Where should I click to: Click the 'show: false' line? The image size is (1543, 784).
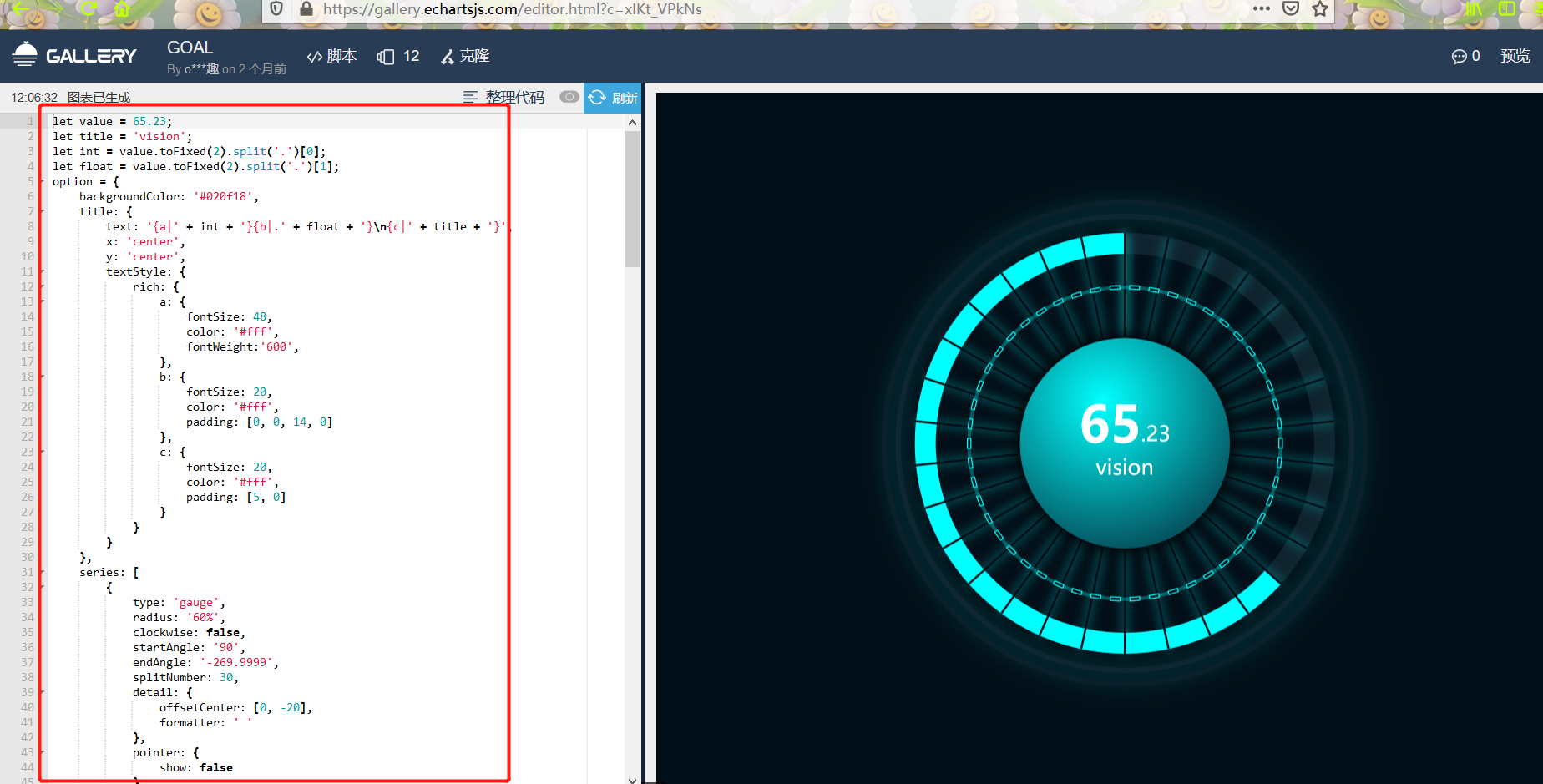(x=196, y=767)
